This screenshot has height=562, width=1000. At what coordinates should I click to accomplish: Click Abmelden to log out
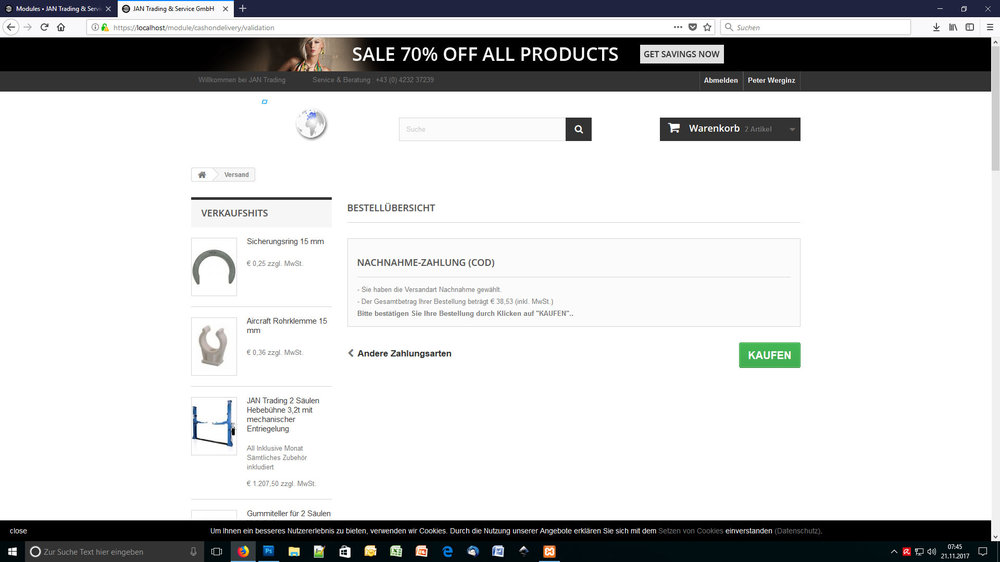click(721, 80)
